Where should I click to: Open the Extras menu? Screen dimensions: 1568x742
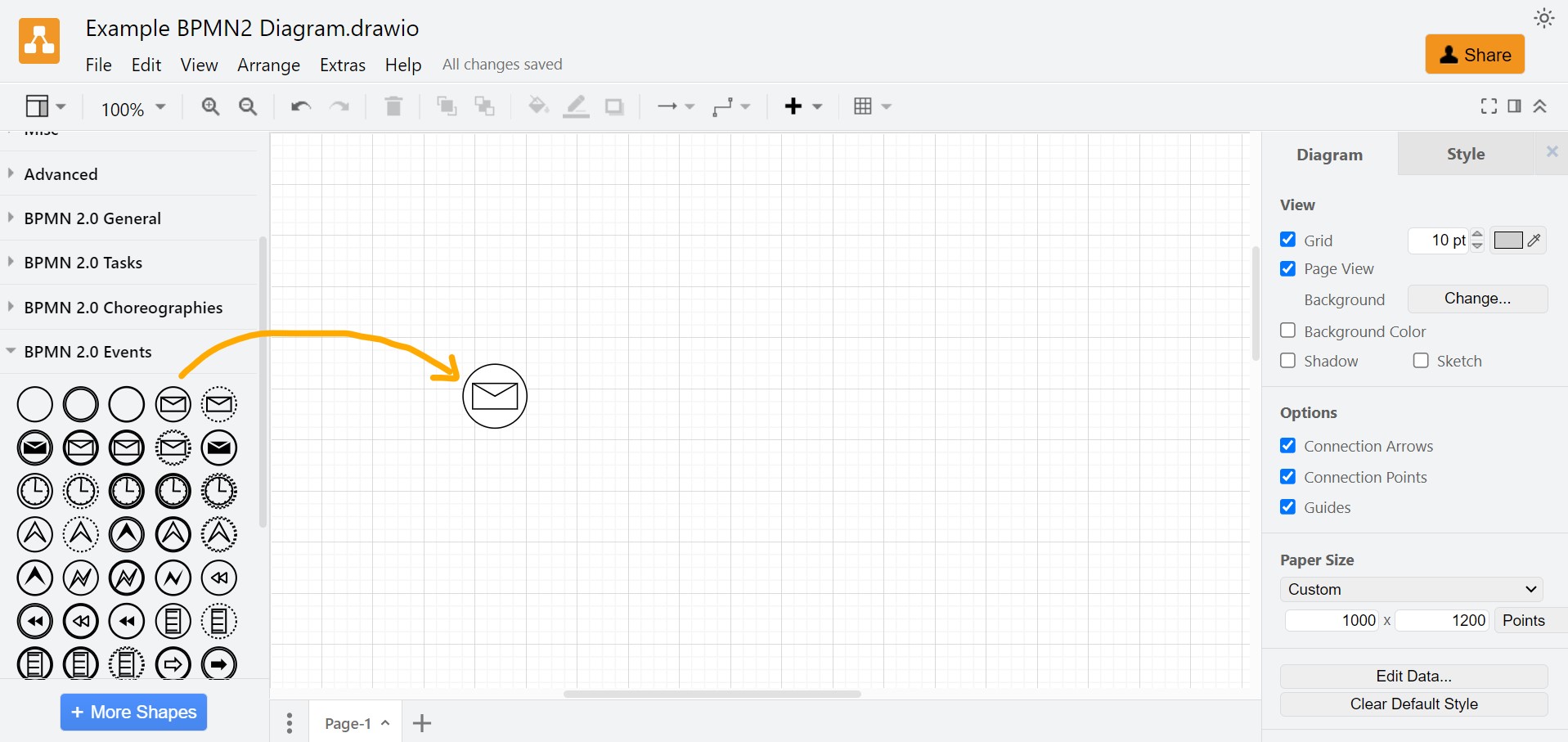[342, 65]
